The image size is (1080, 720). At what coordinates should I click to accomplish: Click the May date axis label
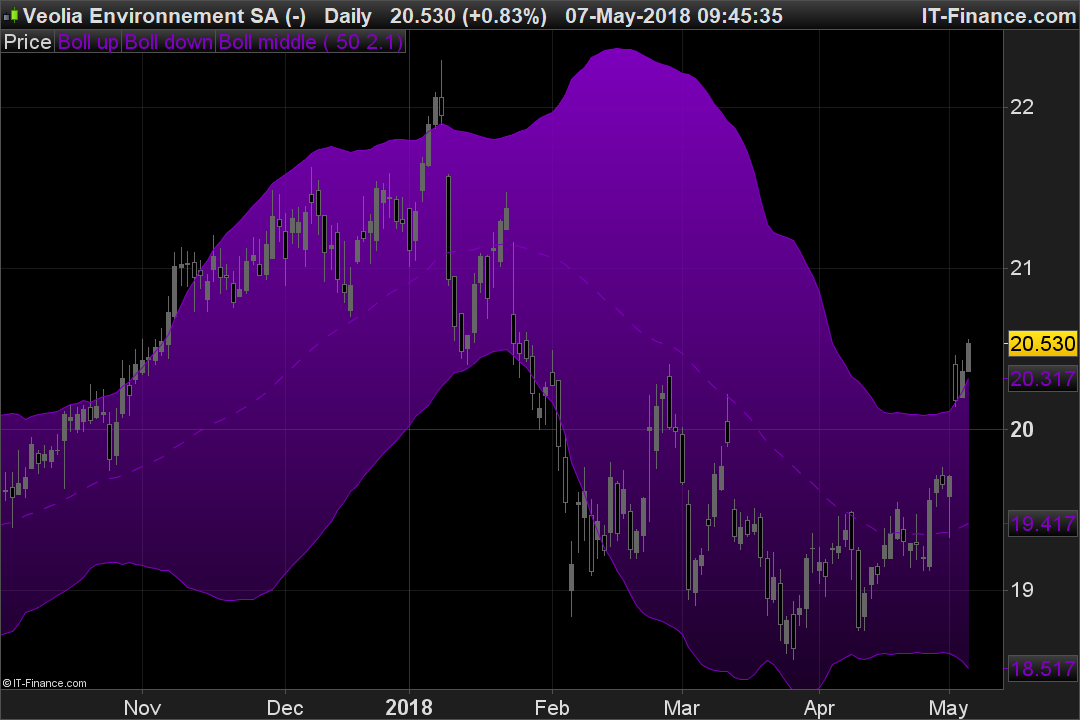(948, 708)
